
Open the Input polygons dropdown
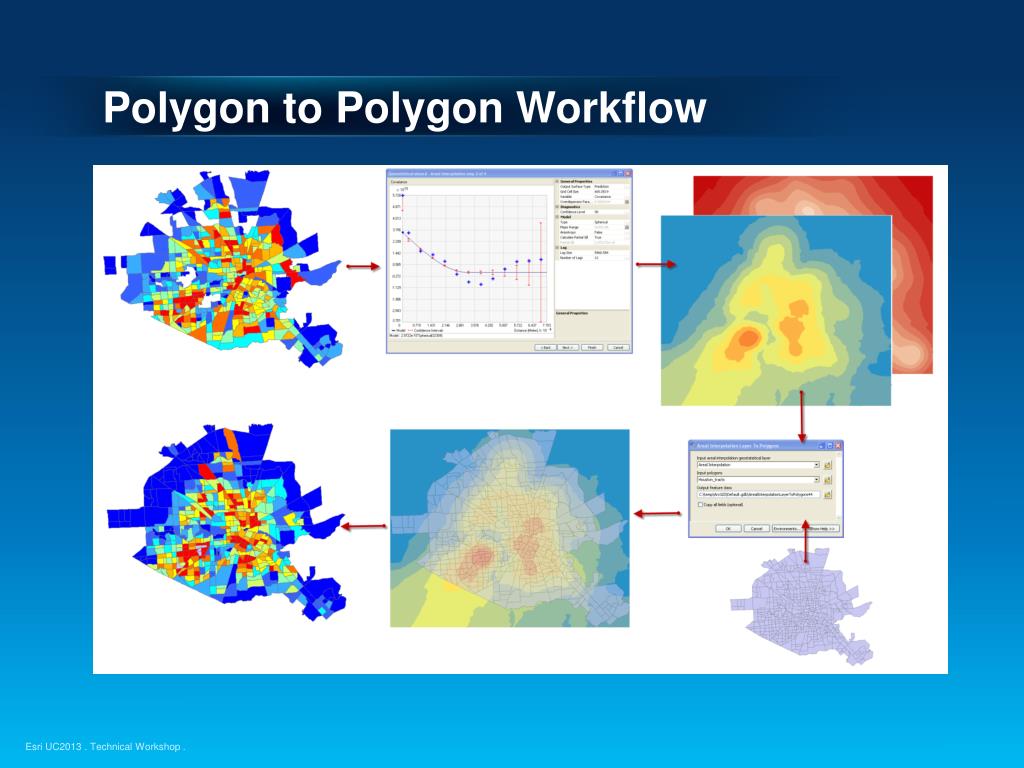(x=816, y=480)
